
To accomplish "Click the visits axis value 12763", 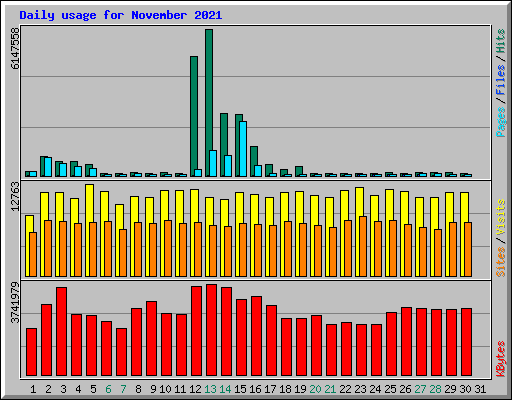I will point(15,197).
